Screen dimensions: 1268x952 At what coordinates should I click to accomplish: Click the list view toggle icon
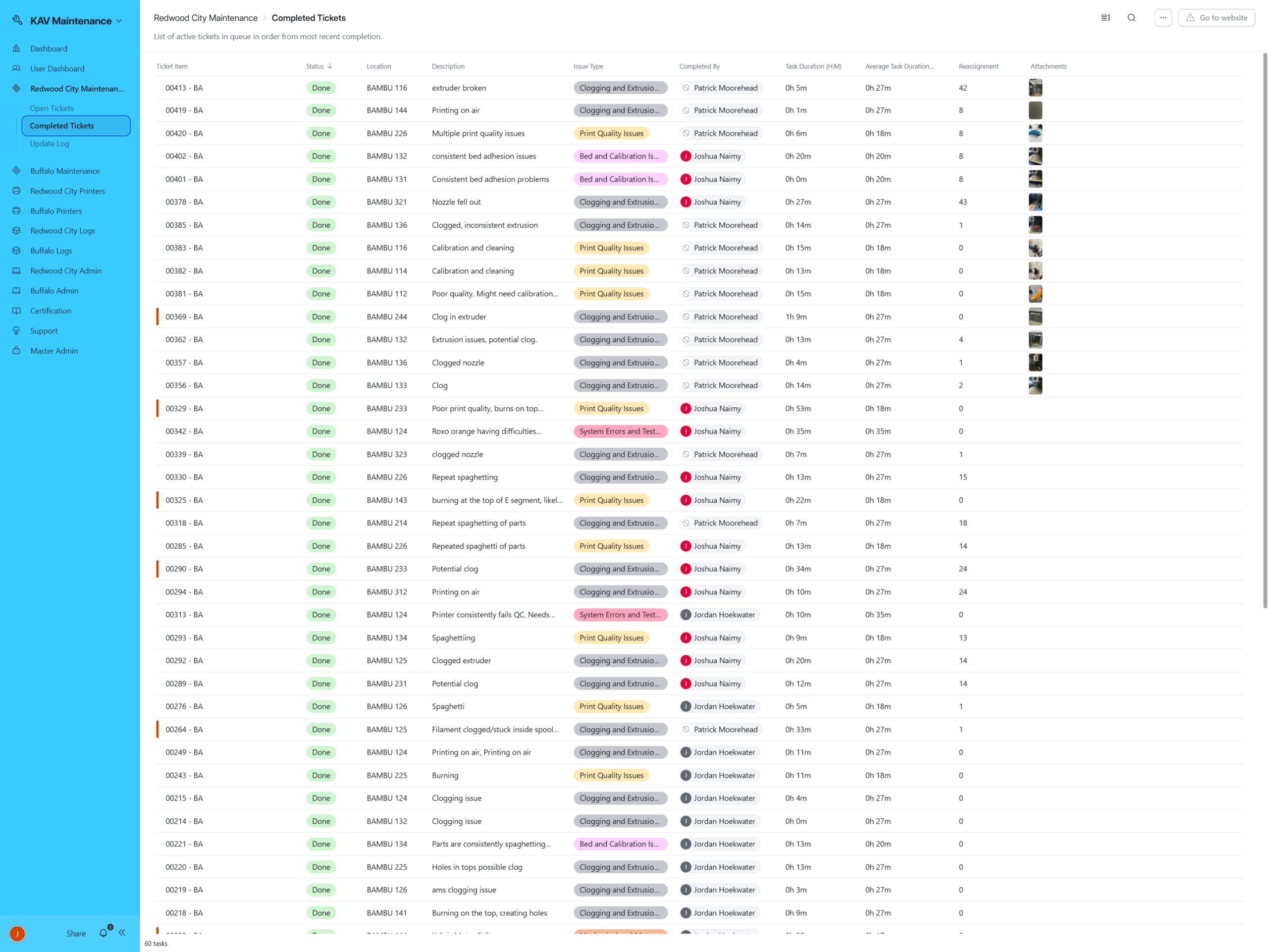pos(1105,18)
